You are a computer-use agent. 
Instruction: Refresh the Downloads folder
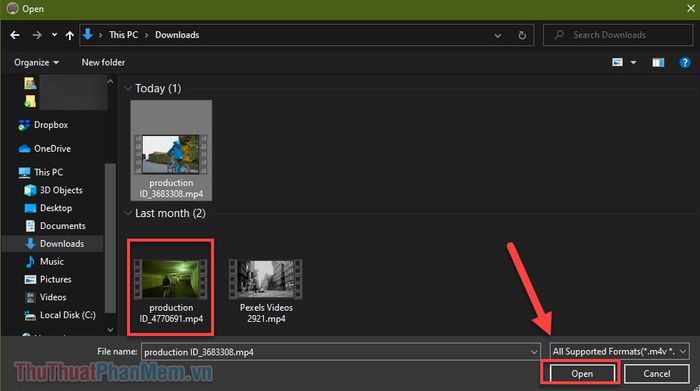(x=522, y=35)
